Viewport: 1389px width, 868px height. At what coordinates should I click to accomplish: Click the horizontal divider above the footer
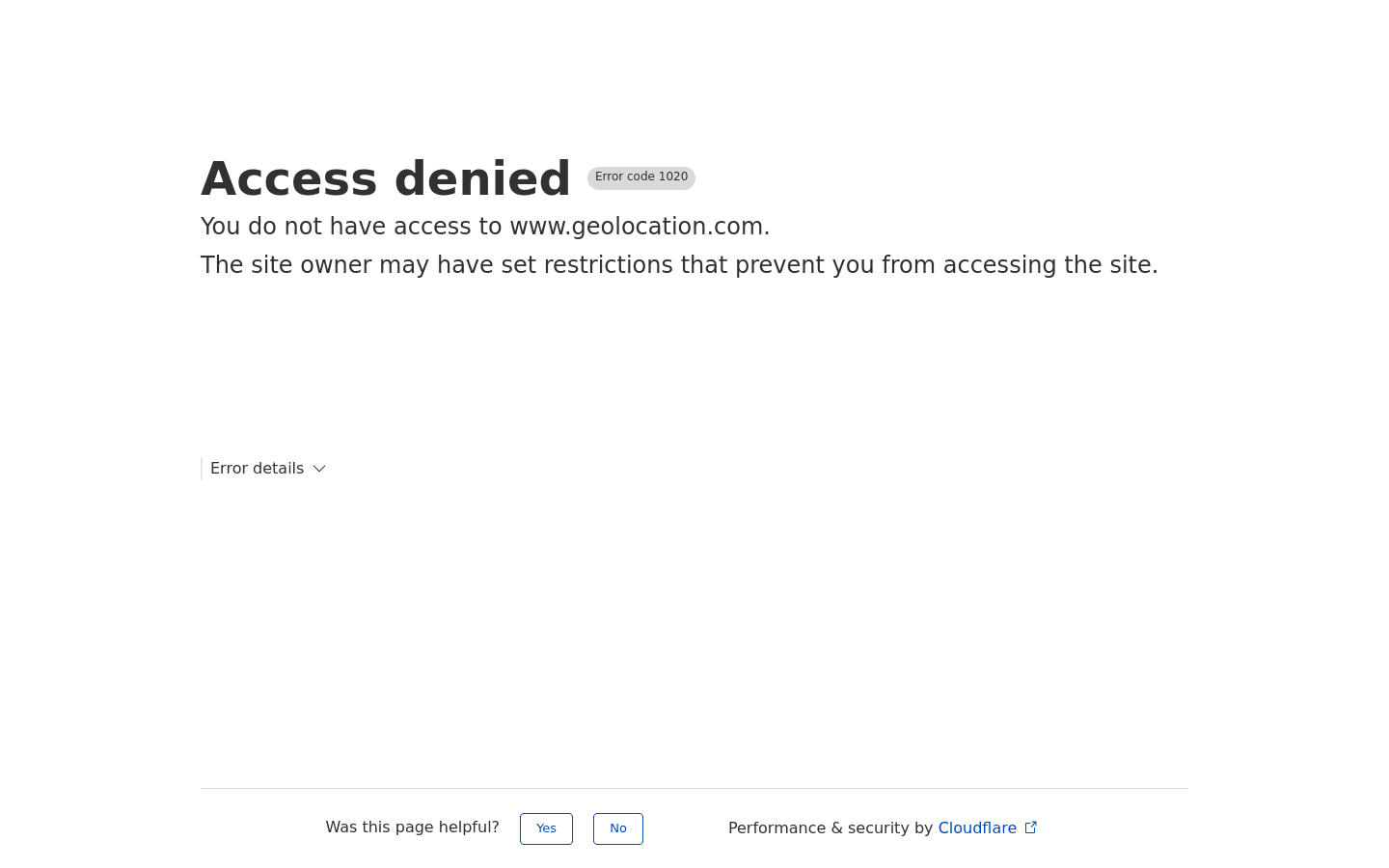click(x=694, y=788)
